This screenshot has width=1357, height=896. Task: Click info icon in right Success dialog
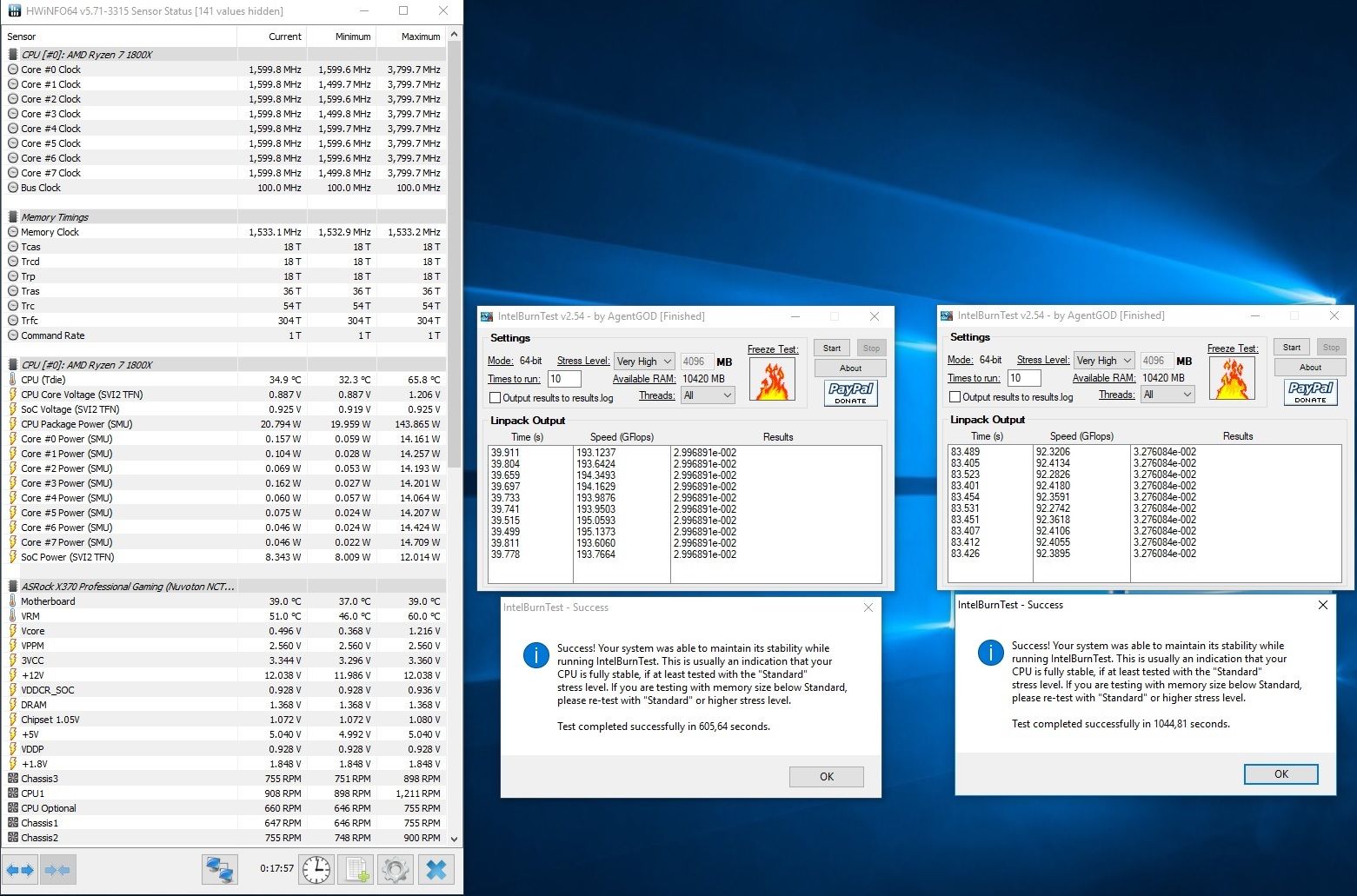(991, 653)
